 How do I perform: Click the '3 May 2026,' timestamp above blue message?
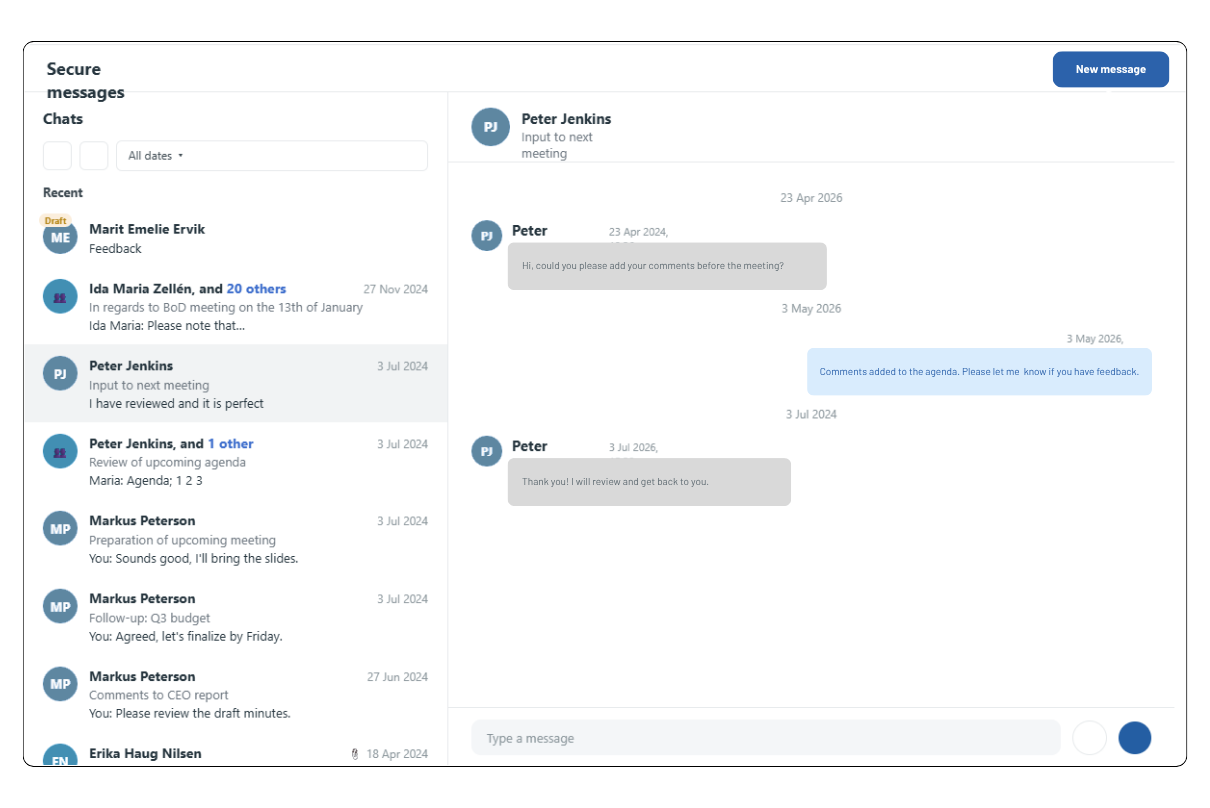click(1095, 339)
